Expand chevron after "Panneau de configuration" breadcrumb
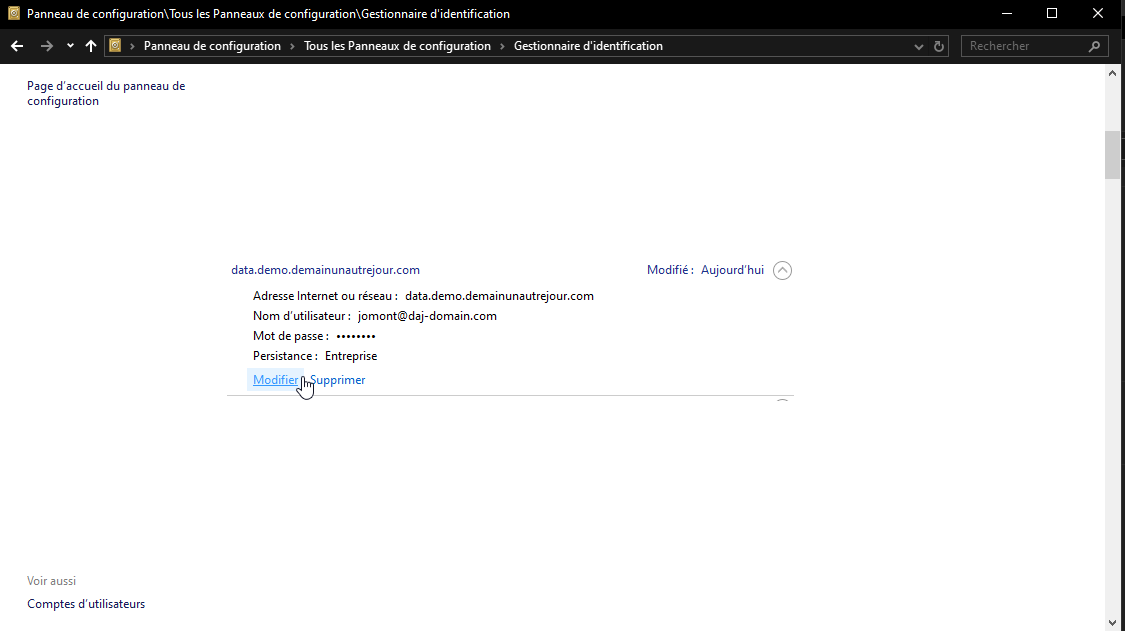Viewport: 1125px width, 631px height. 293,46
